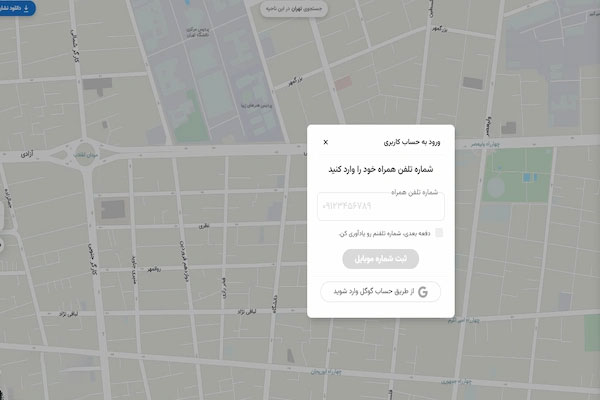
Task: Close the account login dialog
Action: 326,142
